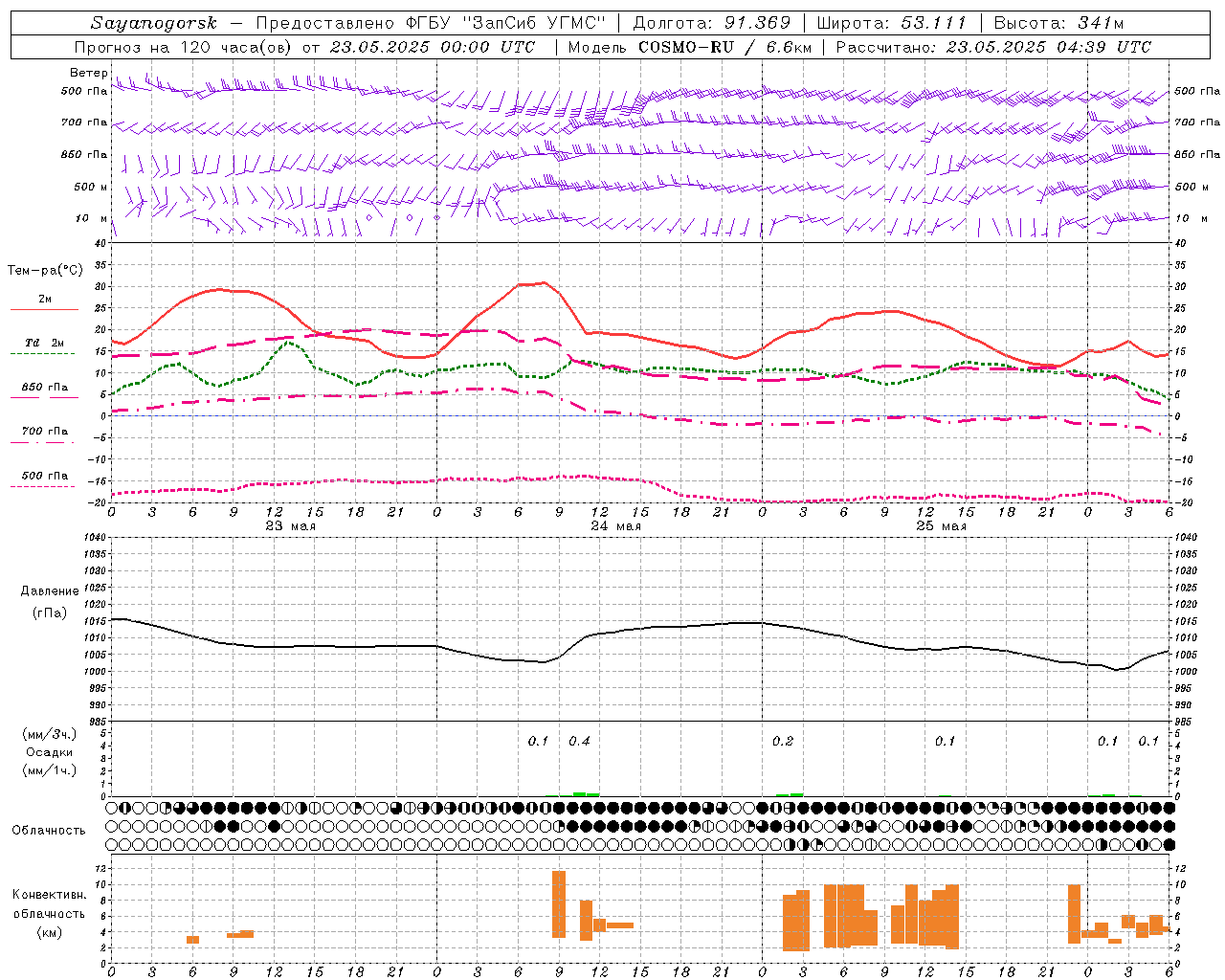The width and height of the screenshot is (1225, 980).
Task: Select 'Модель COSMO-RU / 6.6км' text
Action: point(688,47)
